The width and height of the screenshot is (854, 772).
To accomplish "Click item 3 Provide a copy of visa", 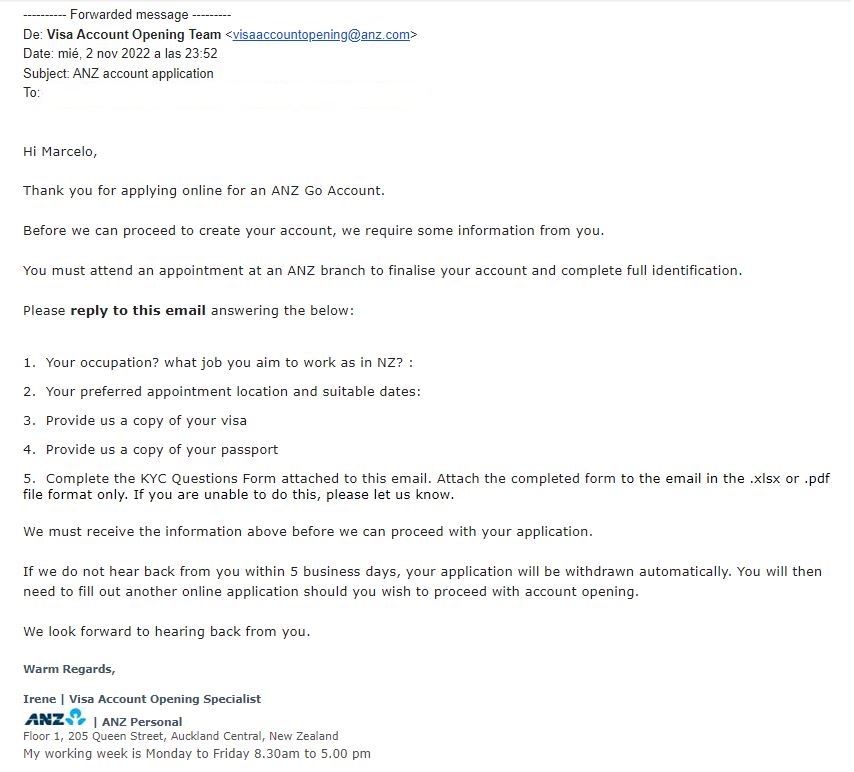I will coord(135,421).
